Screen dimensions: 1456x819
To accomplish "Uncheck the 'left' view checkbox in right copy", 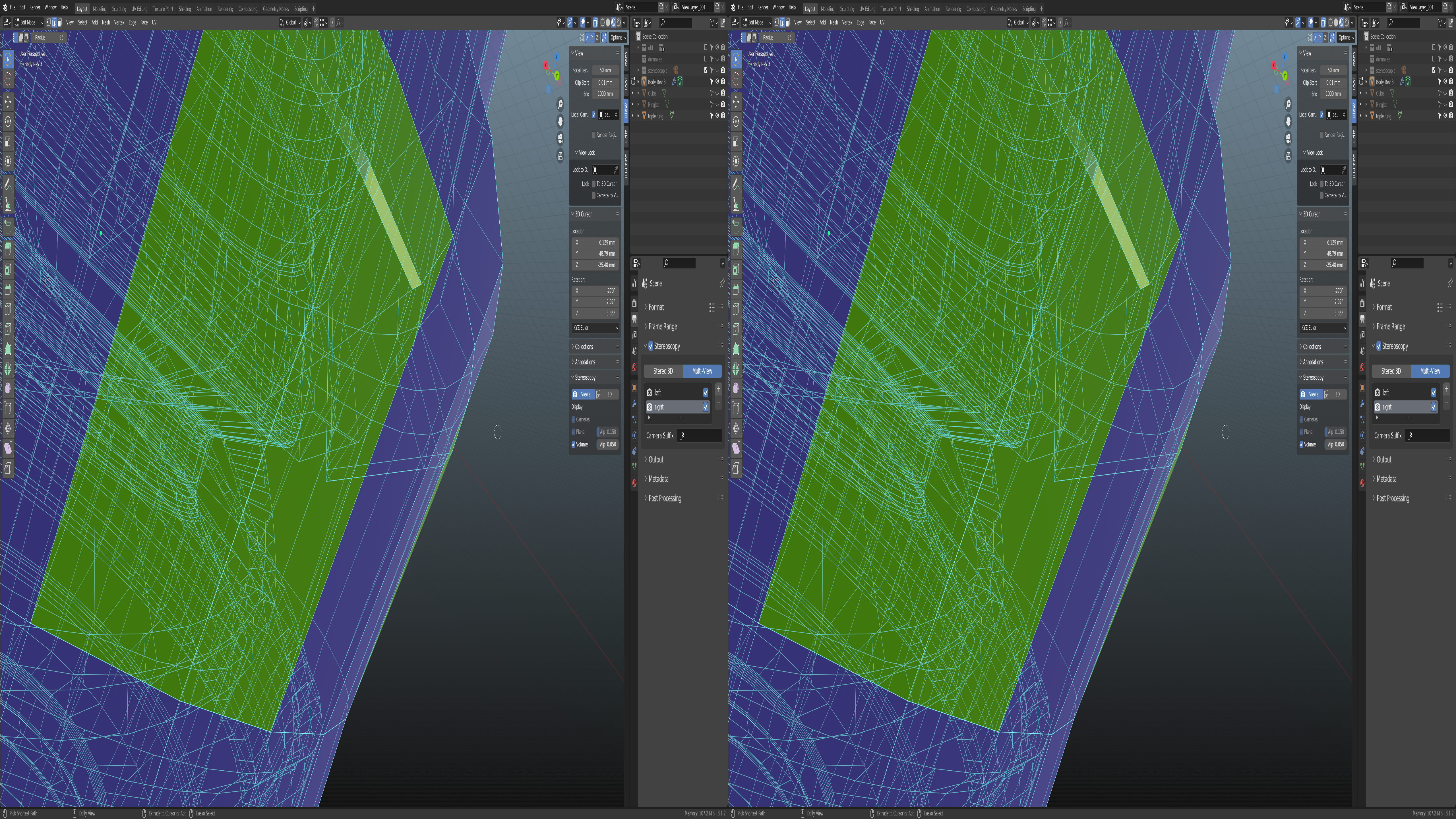I will 1433,392.
